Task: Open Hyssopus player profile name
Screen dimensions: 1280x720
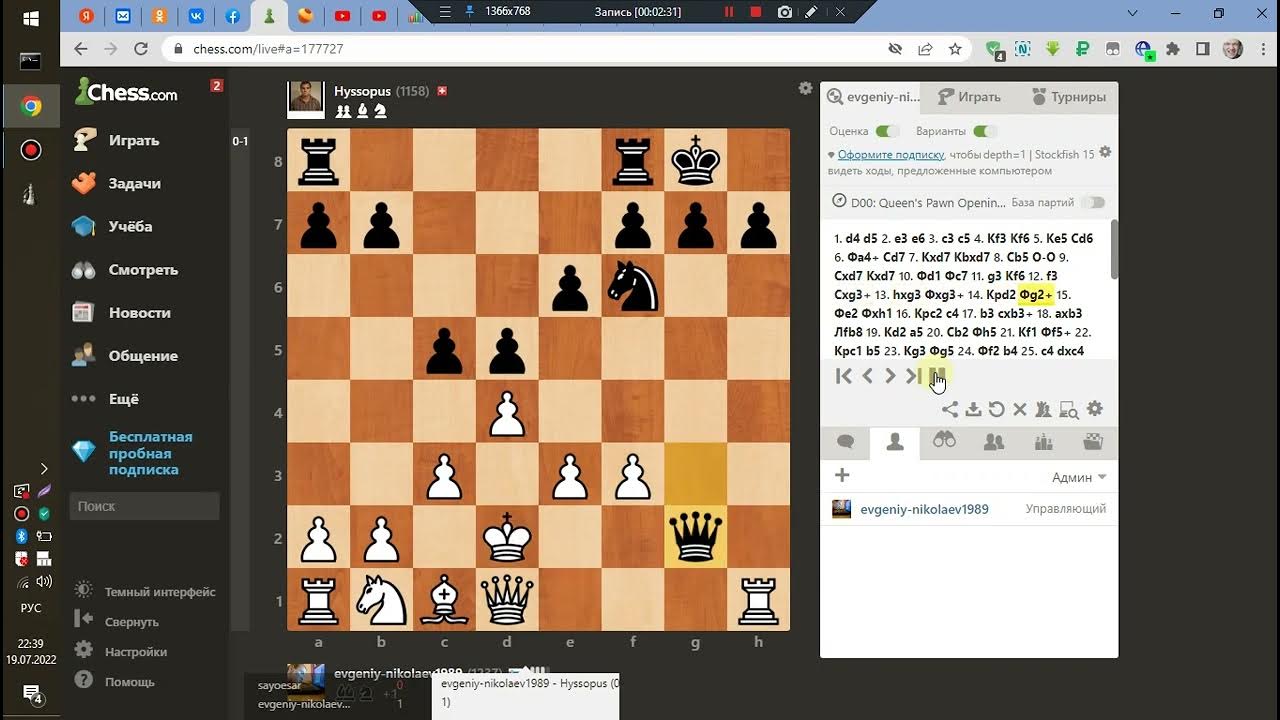Action: [x=362, y=91]
